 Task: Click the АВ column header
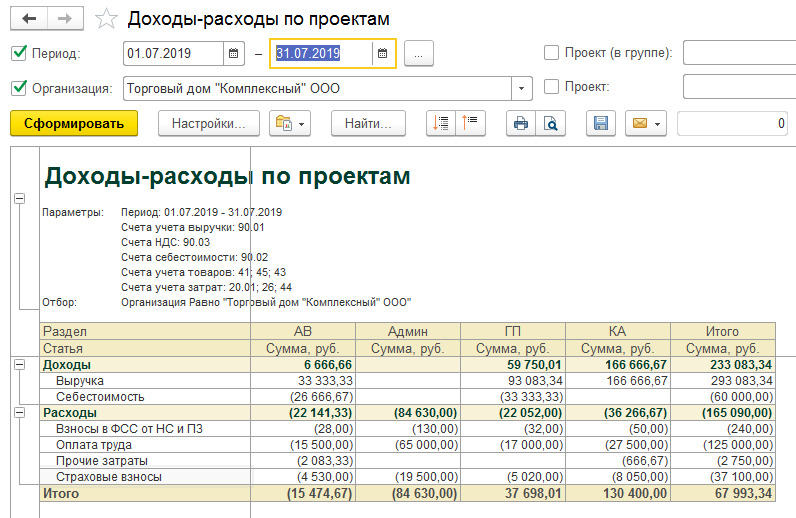pyautogui.click(x=303, y=331)
